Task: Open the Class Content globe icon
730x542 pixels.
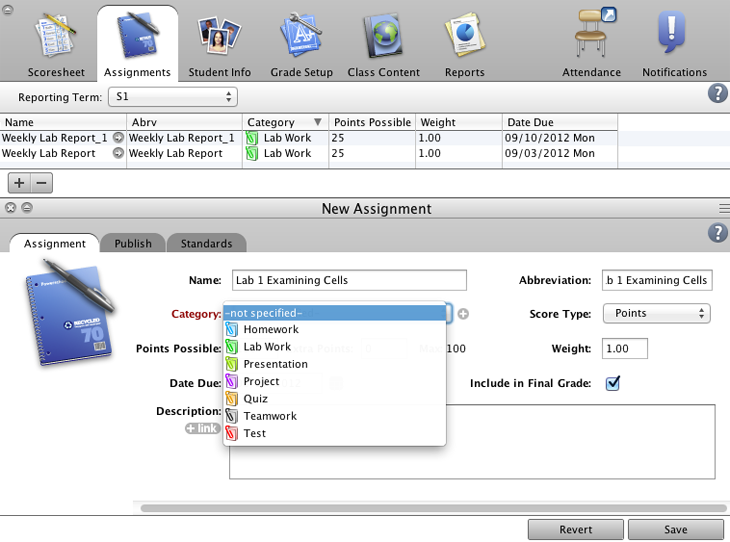Action: click(382, 42)
